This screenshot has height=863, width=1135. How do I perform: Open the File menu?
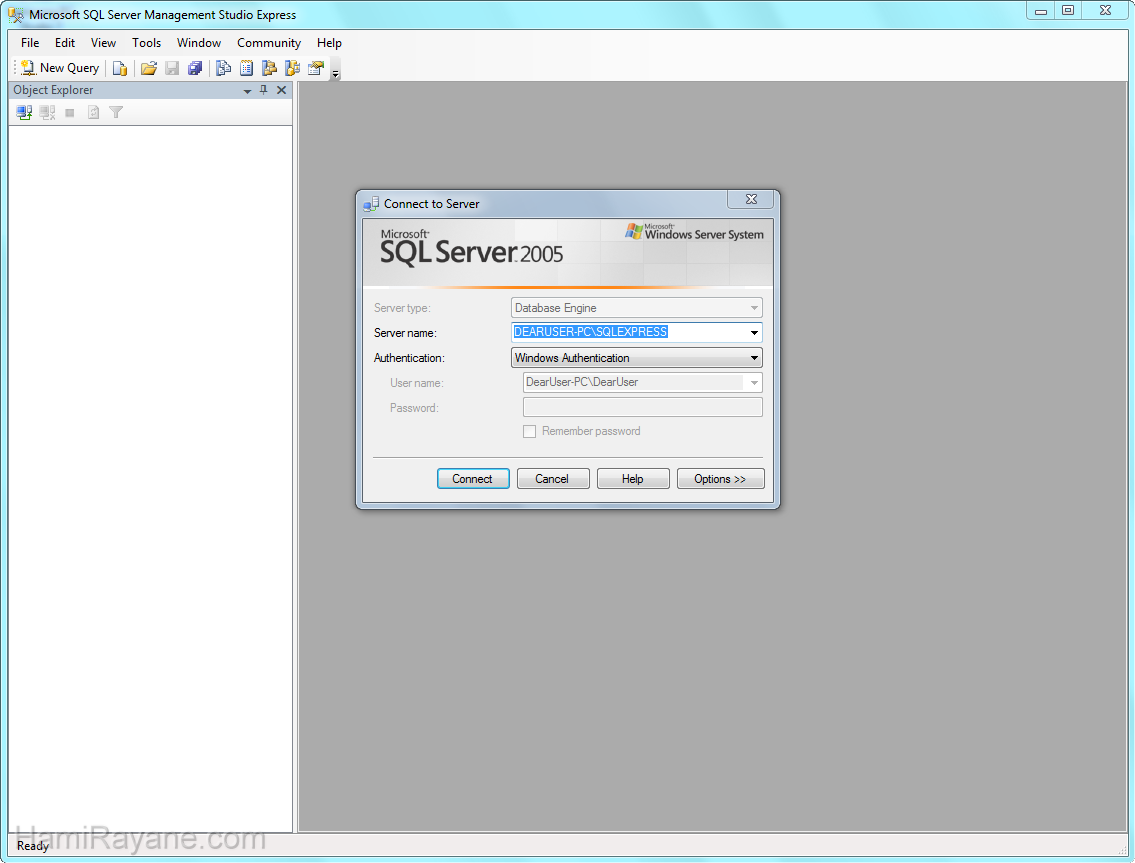click(30, 43)
